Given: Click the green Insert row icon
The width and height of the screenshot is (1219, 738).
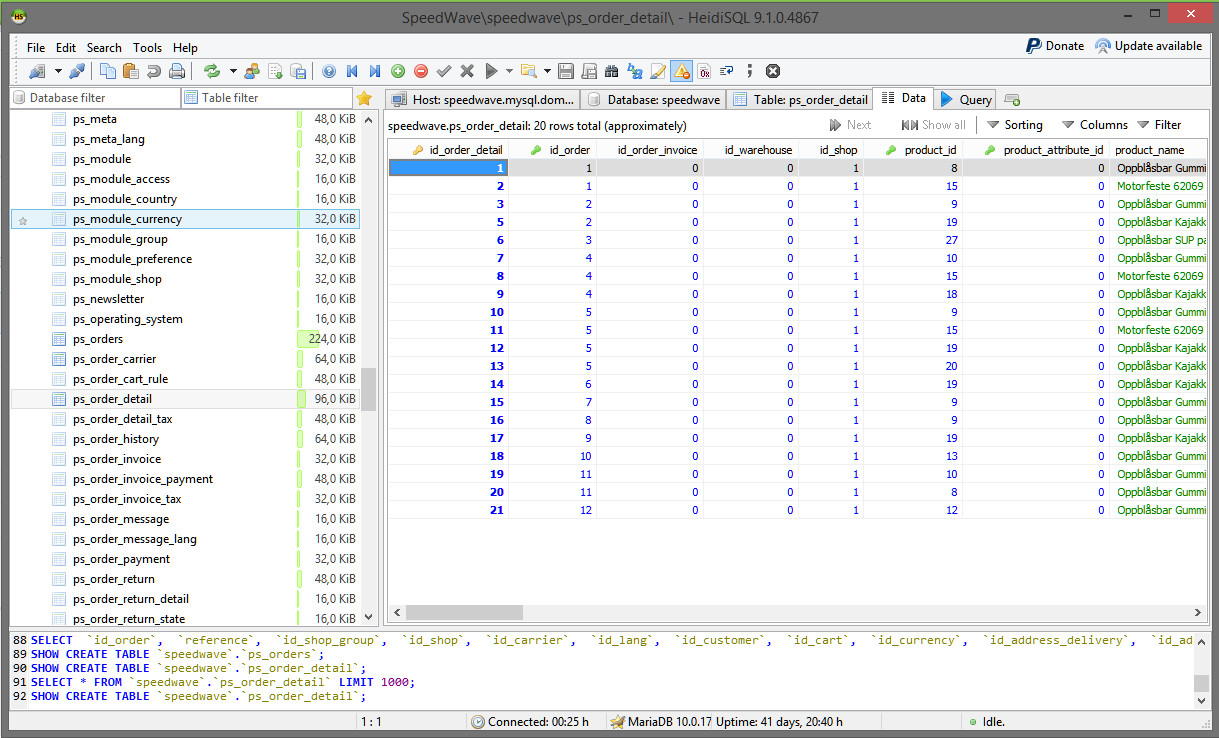Looking at the screenshot, I should (x=398, y=71).
